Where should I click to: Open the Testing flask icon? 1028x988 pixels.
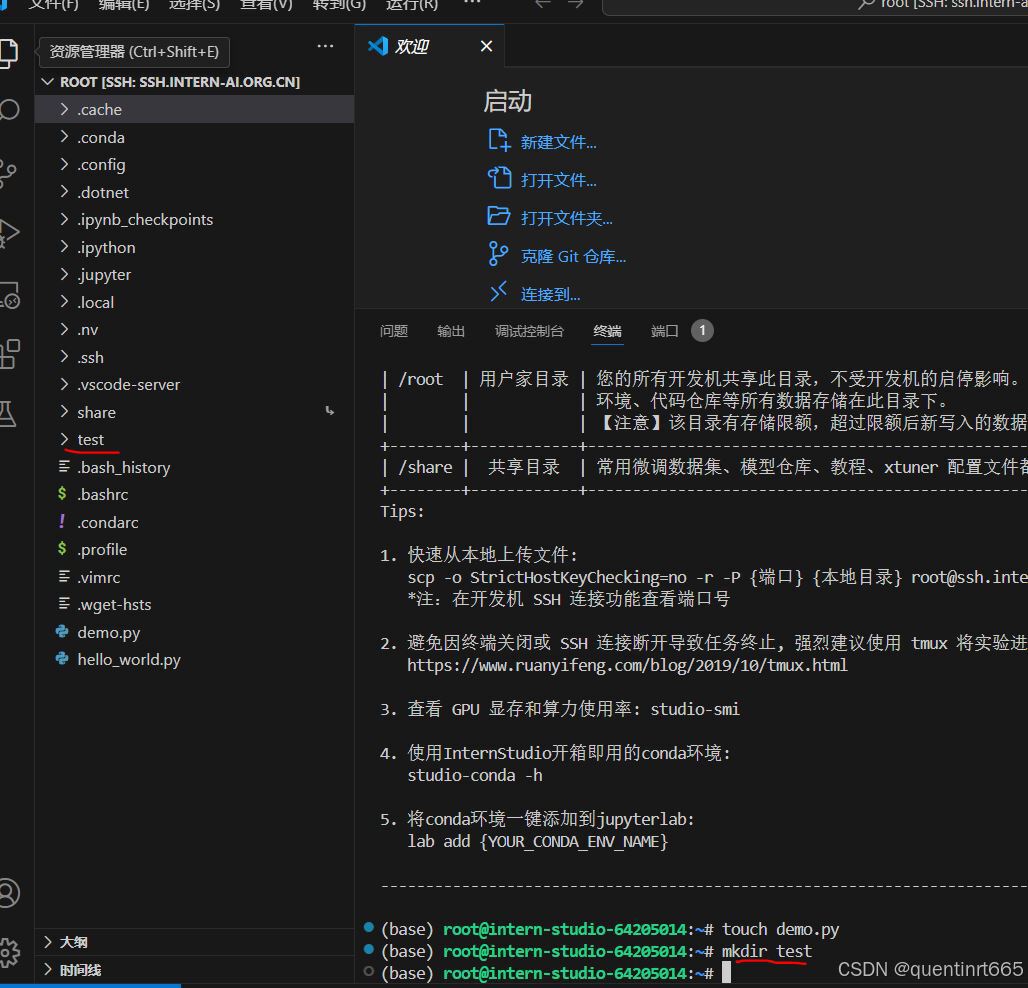tap(8, 414)
